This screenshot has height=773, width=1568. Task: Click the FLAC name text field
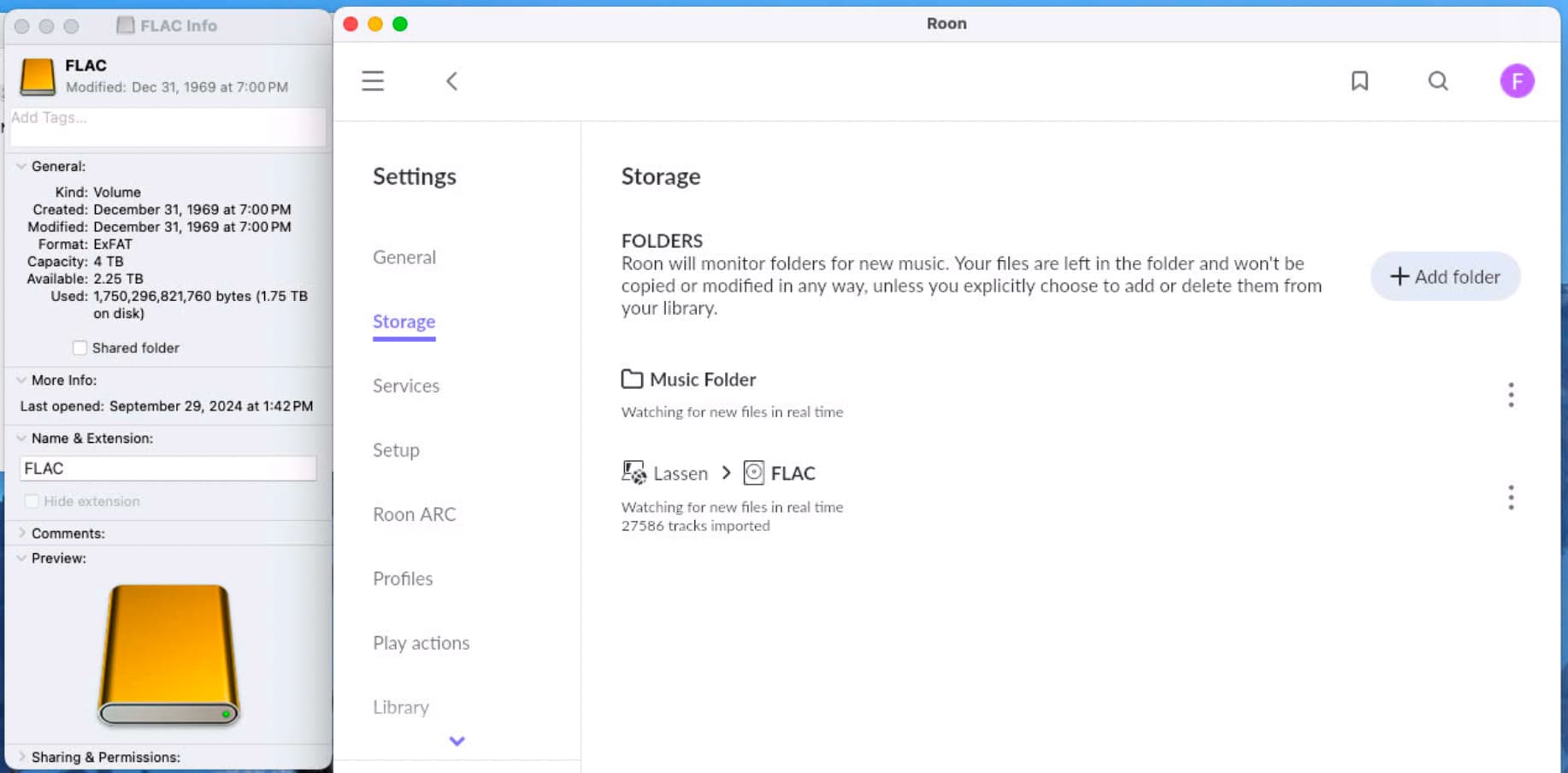point(168,469)
